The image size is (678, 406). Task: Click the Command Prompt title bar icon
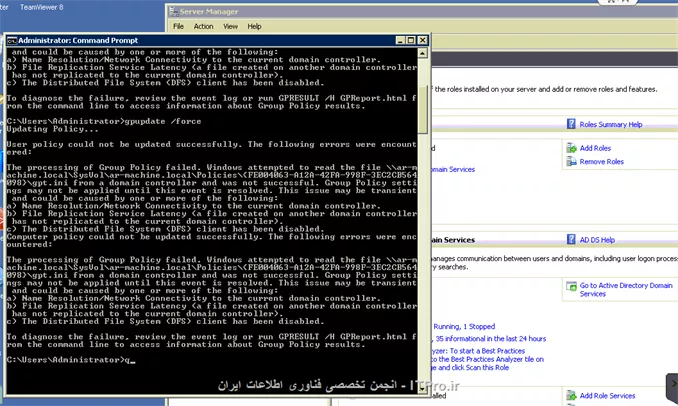[12, 41]
